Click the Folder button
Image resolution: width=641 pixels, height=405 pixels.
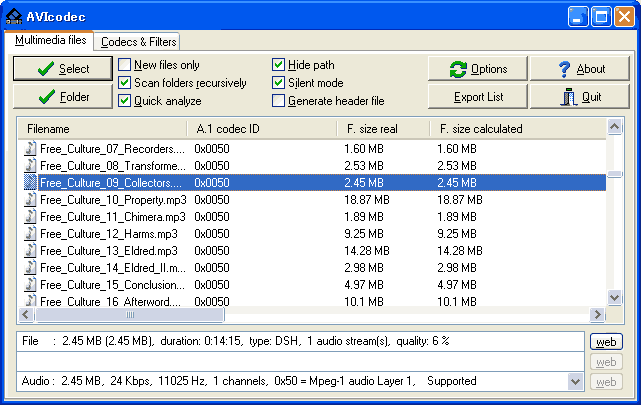63,97
